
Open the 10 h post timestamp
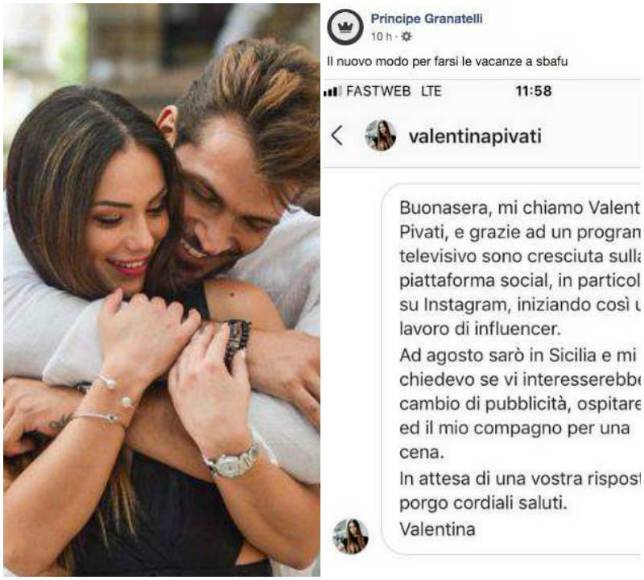pyautogui.click(x=382, y=37)
